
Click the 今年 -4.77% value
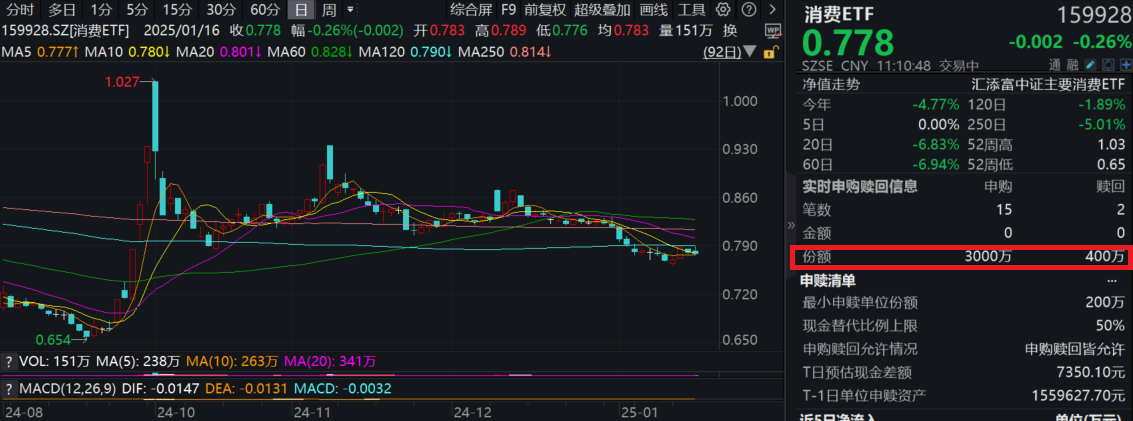click(936, 104)
